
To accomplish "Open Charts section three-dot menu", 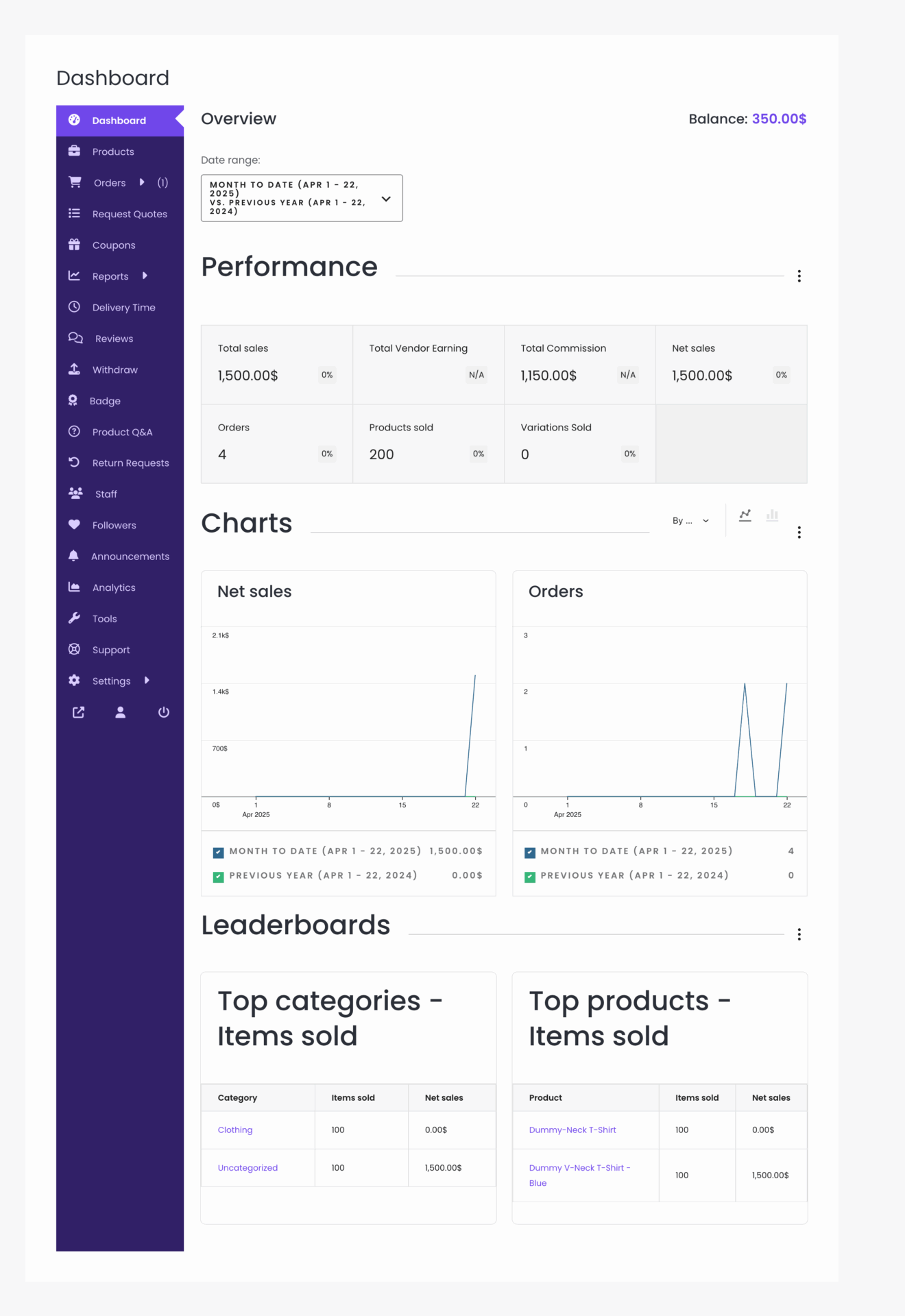I will pos(799,533).
